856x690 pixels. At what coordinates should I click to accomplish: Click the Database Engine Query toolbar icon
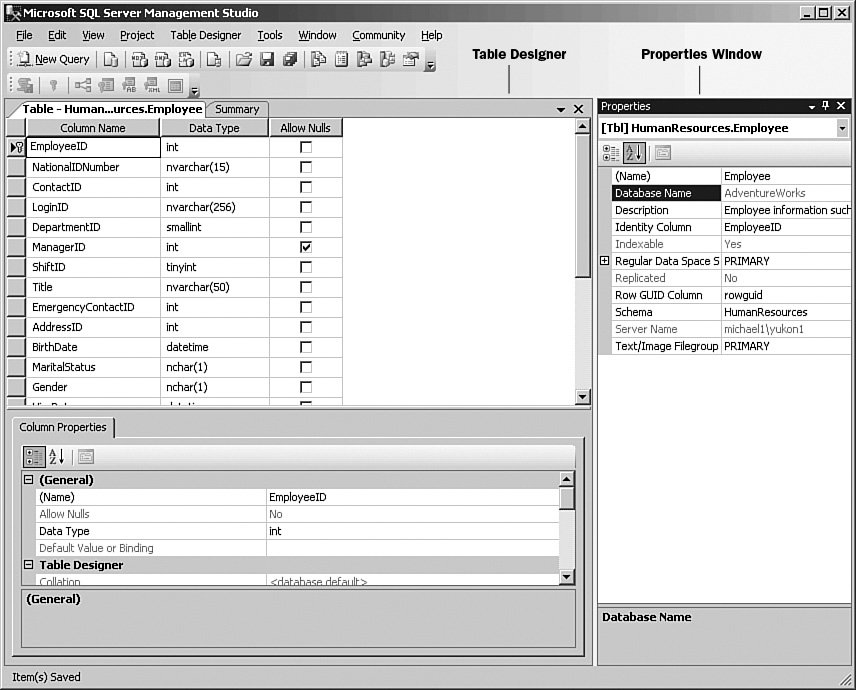(111, 59)
